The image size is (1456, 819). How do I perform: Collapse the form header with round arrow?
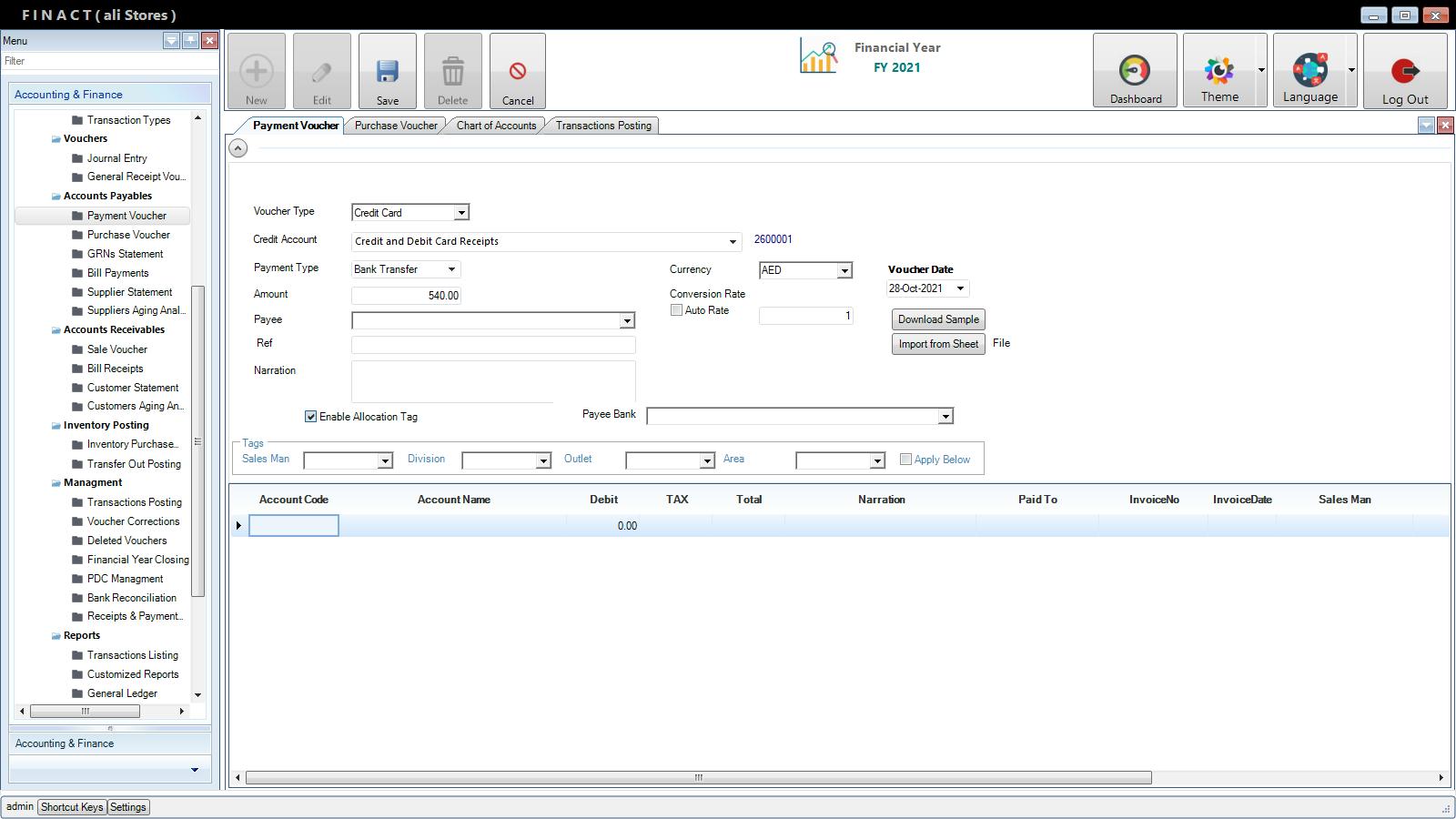coord(238,147)
